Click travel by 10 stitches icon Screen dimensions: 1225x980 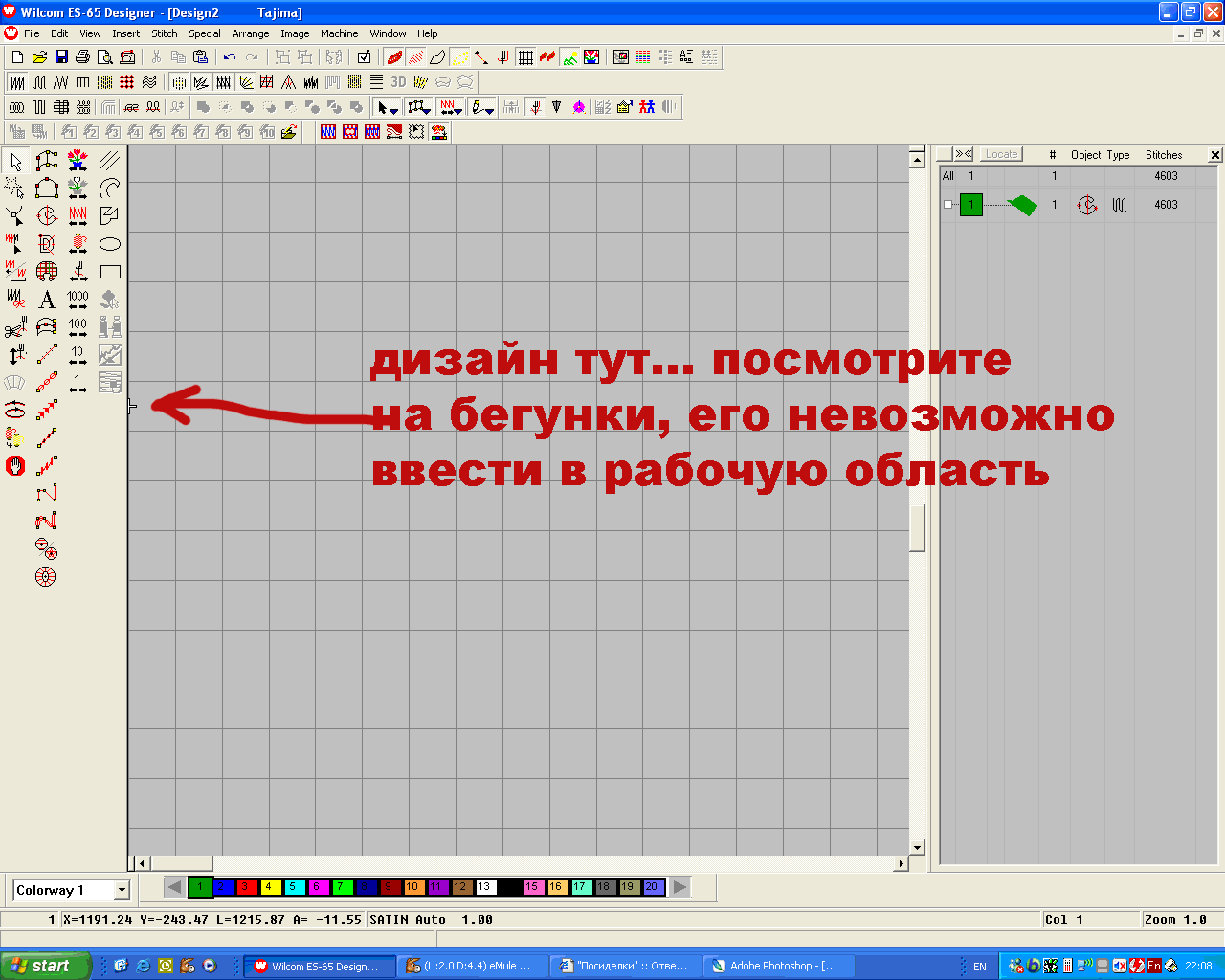pyautogui.click(x=78, y=355)
